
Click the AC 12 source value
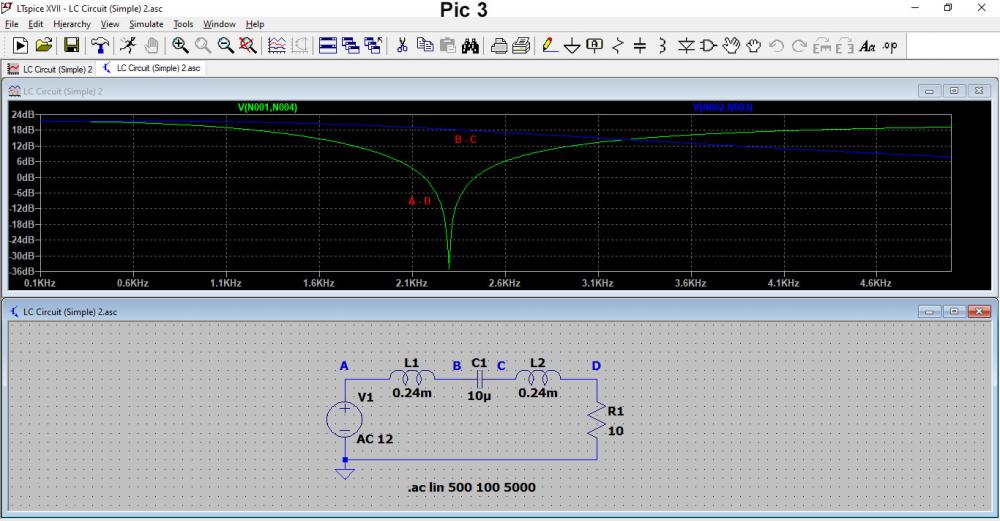374,439
